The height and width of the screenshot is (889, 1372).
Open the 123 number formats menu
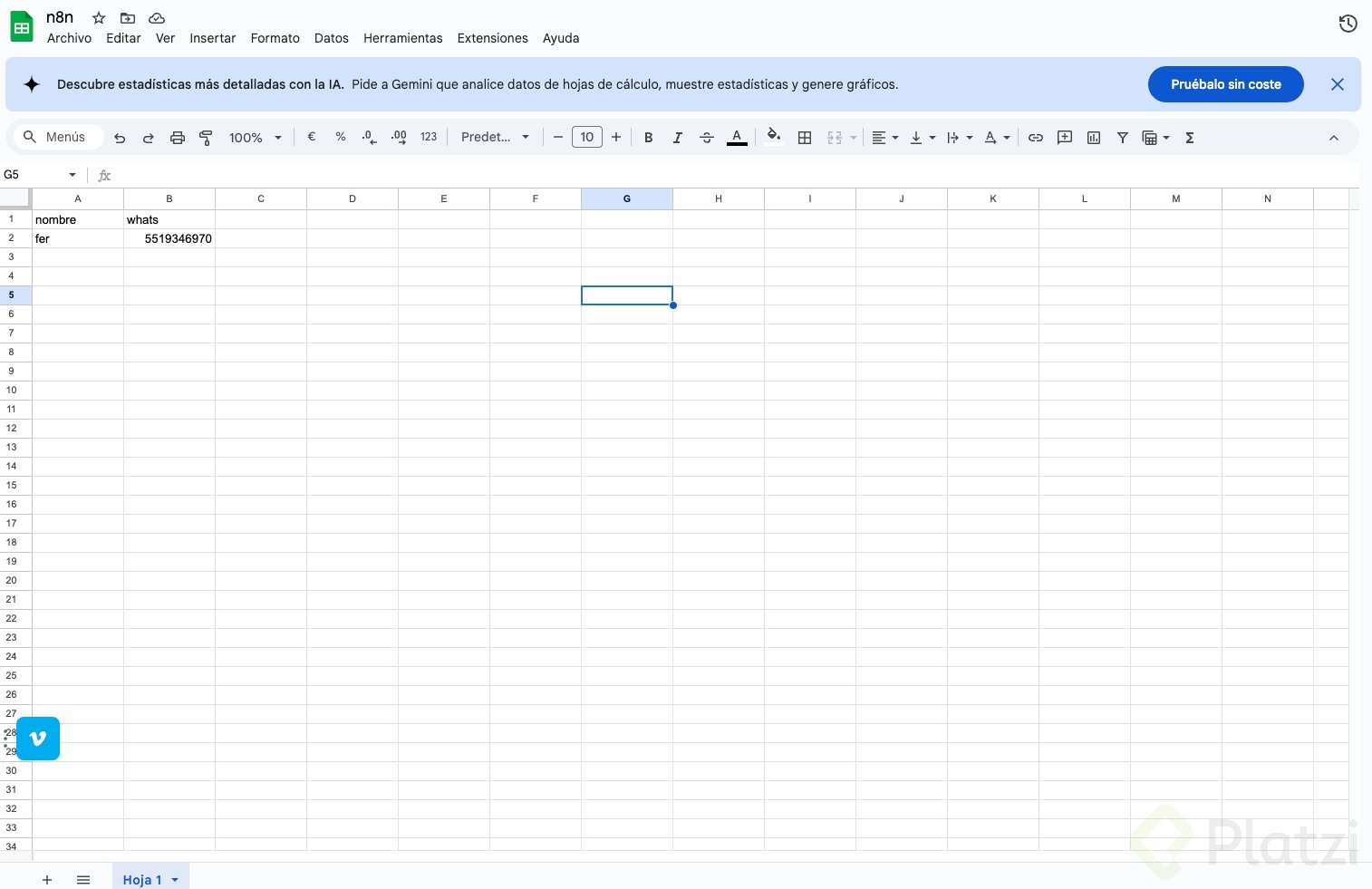point(429,137)
